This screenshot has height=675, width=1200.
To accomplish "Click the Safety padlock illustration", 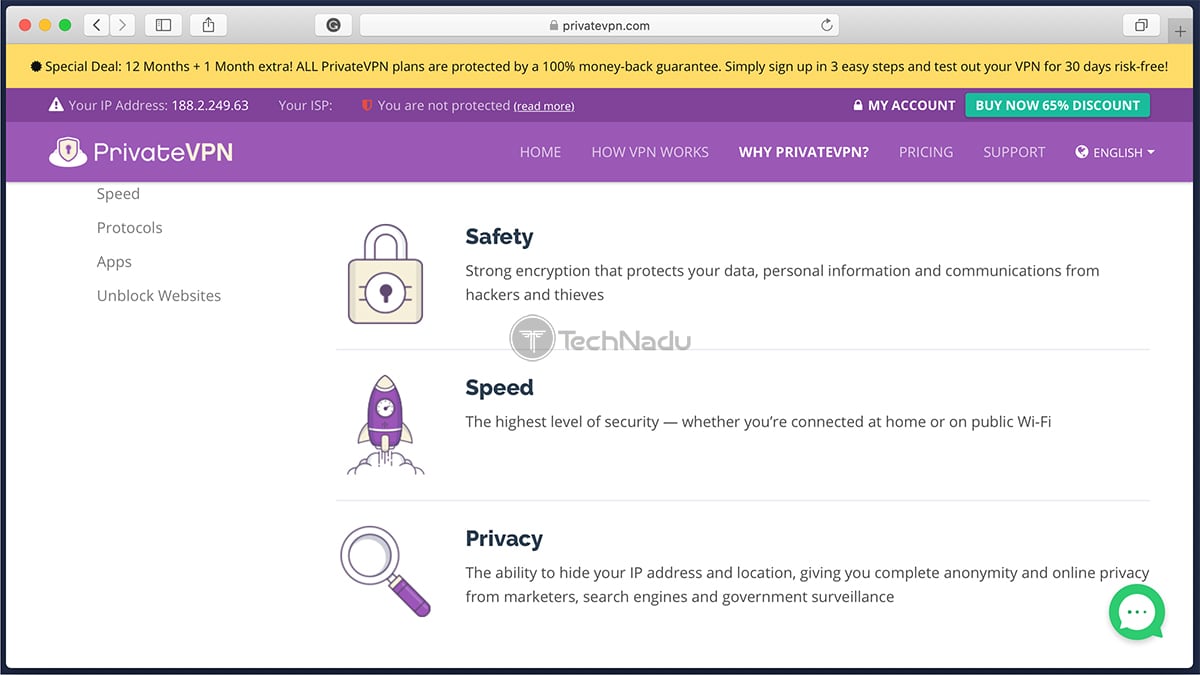I will point(385,273).
